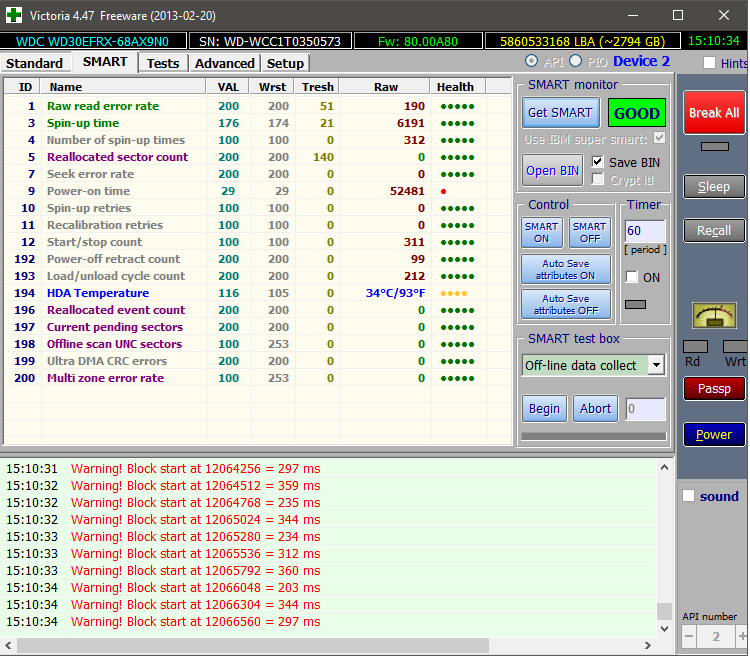Click the small indicator below Break All
This screenshot has width=750, height=657.
(715, 146)
